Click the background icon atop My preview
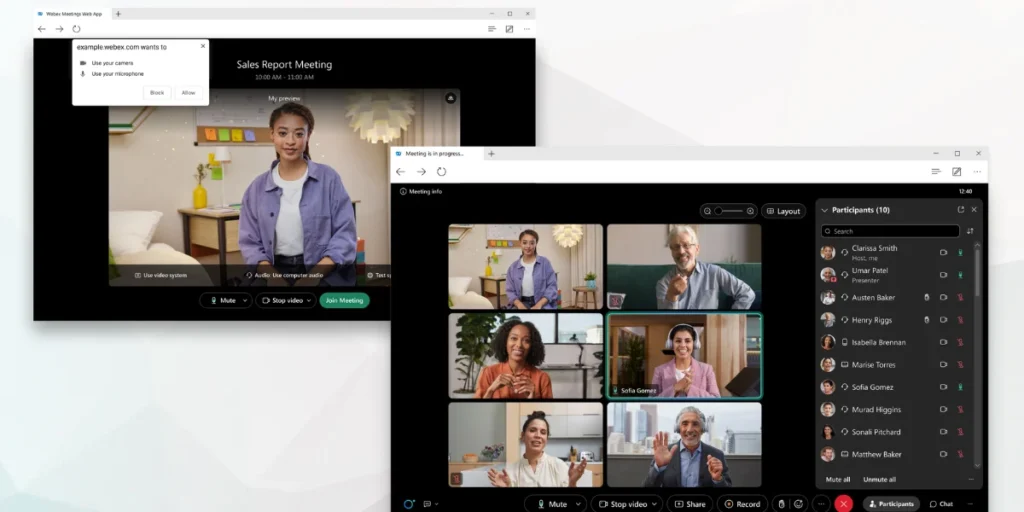 (450, 98)
